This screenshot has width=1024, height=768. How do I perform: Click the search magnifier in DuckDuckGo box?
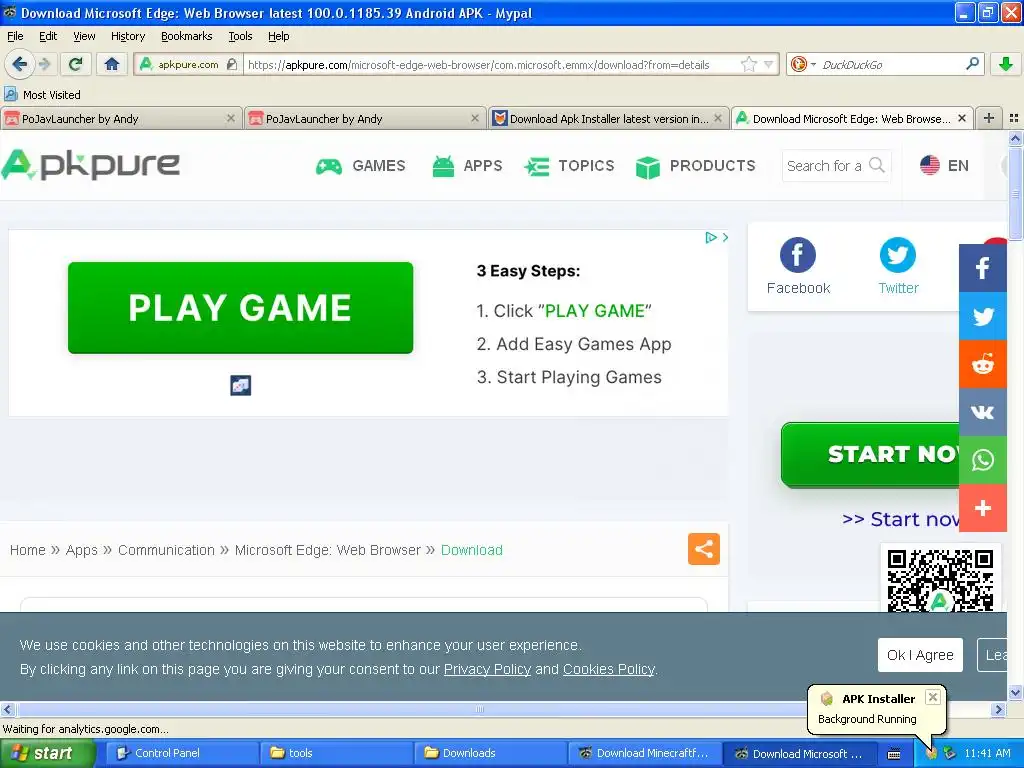(x=972, y=64)
